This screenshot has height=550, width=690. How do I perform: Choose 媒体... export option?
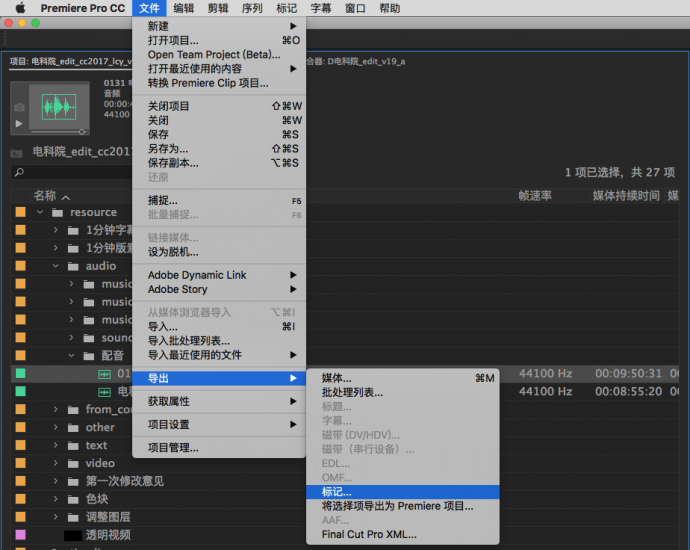[403, 378]
